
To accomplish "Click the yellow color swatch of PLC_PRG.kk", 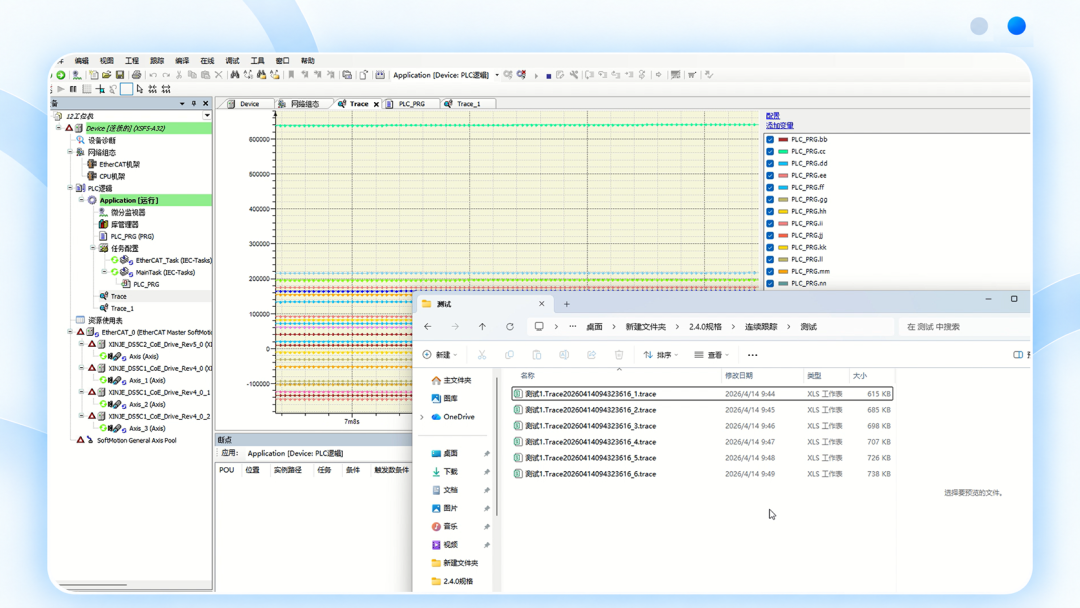I will 783,247.
